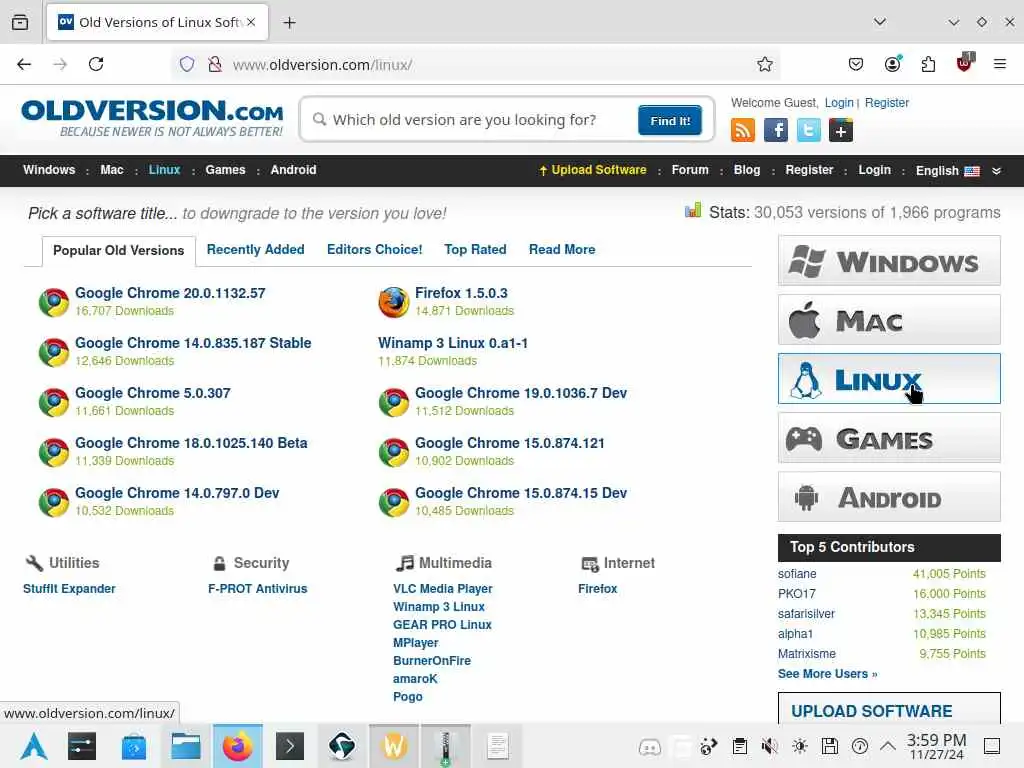This screenshot has height=768, width=1024.
Task: Open the Firefox account icon
Action: tap(892, 64)
